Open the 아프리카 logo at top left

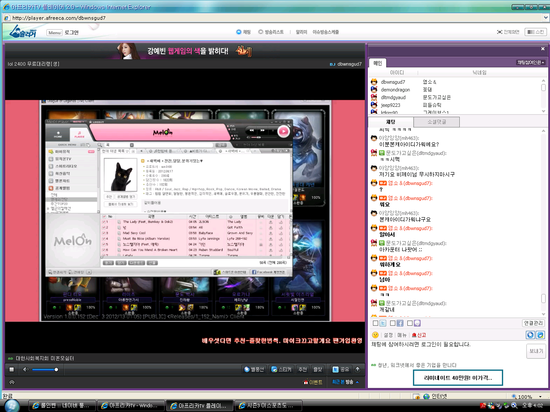[x=23, y=32]
